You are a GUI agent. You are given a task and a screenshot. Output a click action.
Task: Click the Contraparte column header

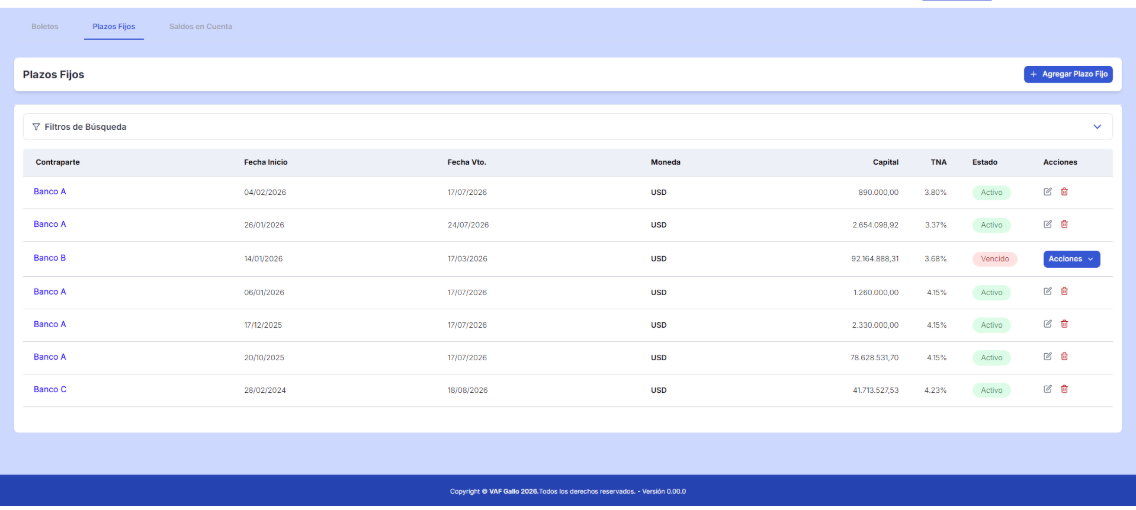pyautogui.click(x=57, y=162)
